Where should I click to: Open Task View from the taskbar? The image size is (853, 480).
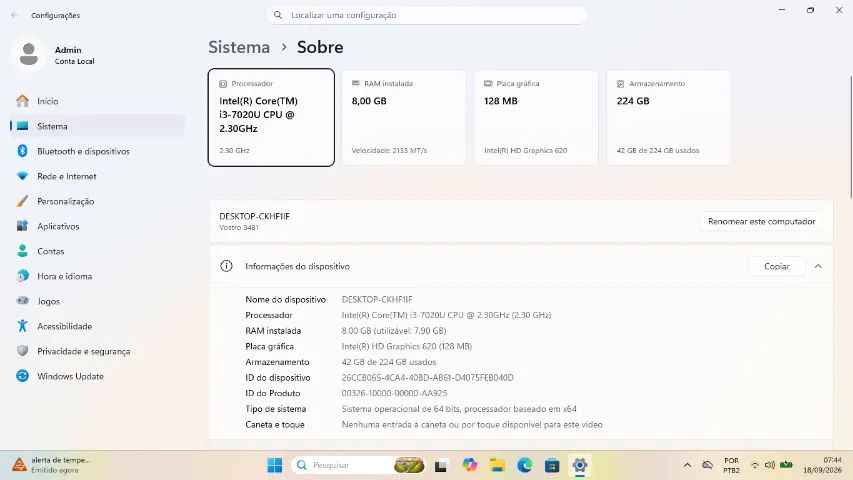click(441, 466)
